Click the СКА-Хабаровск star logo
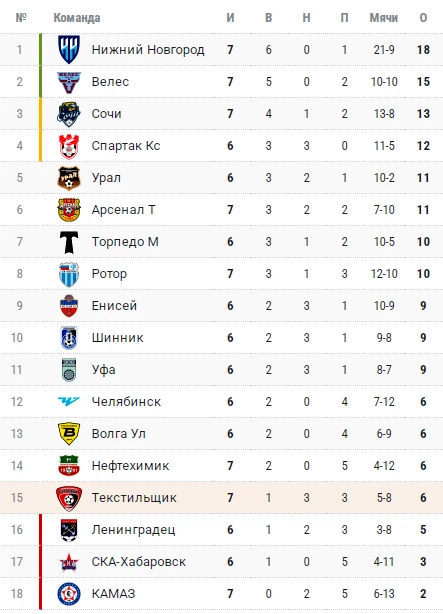 coord(69,562)
